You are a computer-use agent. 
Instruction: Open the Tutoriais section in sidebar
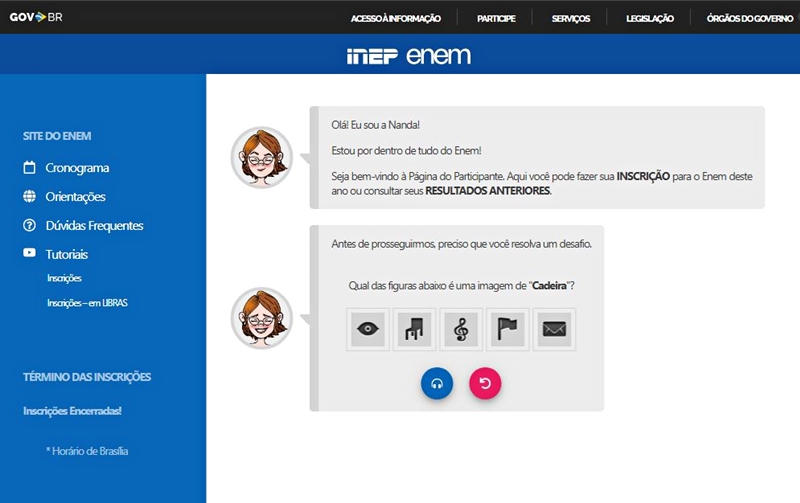(67, 254)
